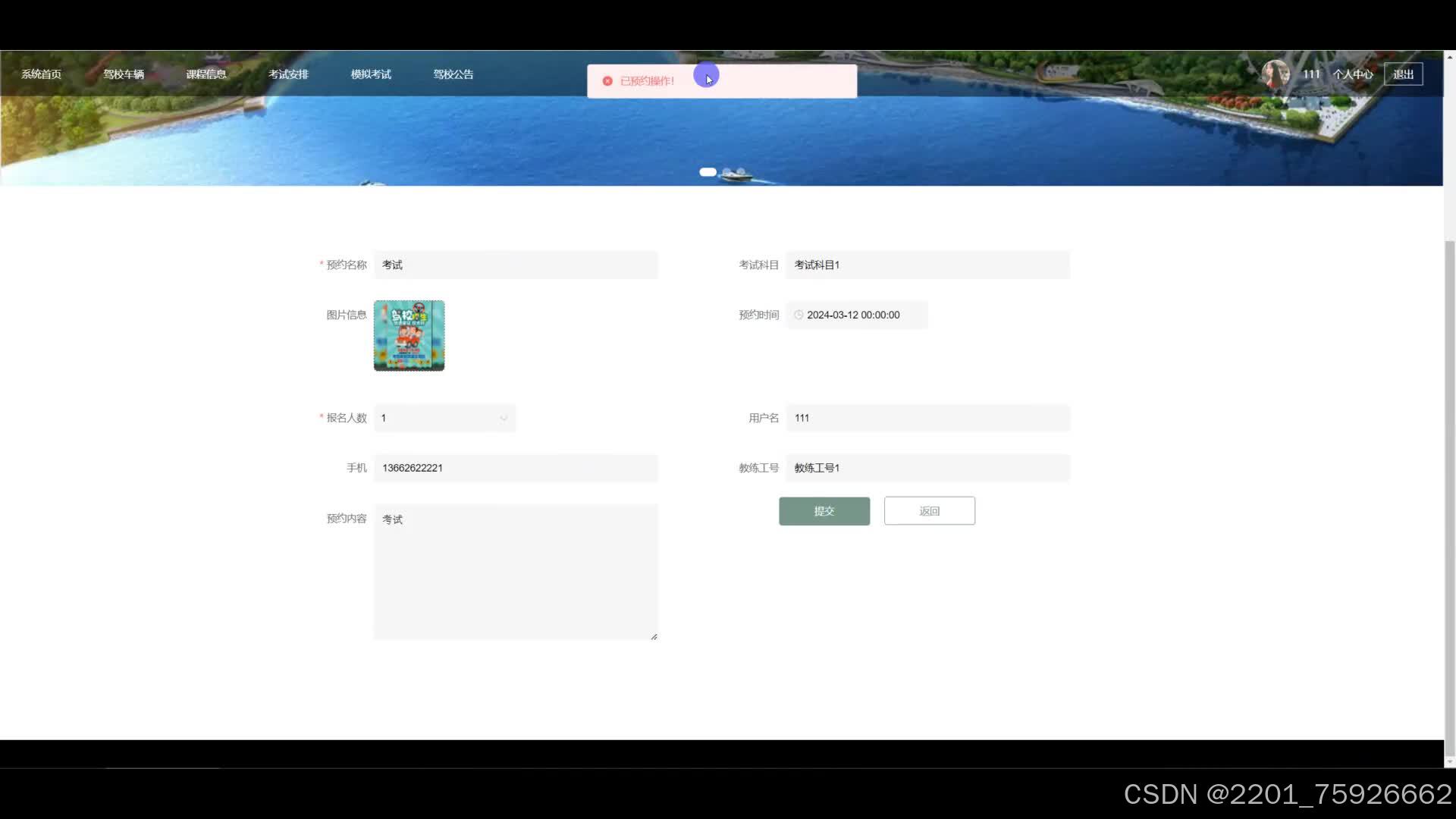Open the 模拟考试 menu item
The image size is (1456, 819).
click(x=371, y=74)
